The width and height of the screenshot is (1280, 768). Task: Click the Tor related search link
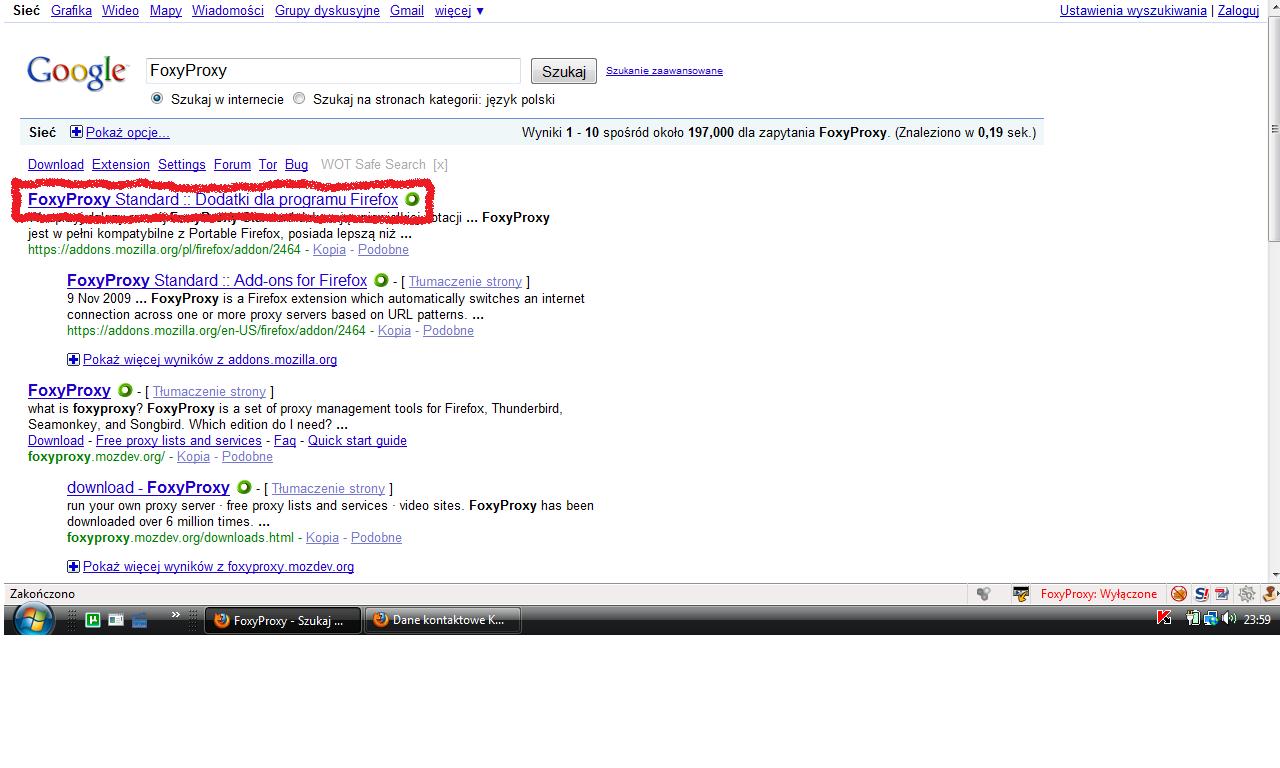click(268, 164)
